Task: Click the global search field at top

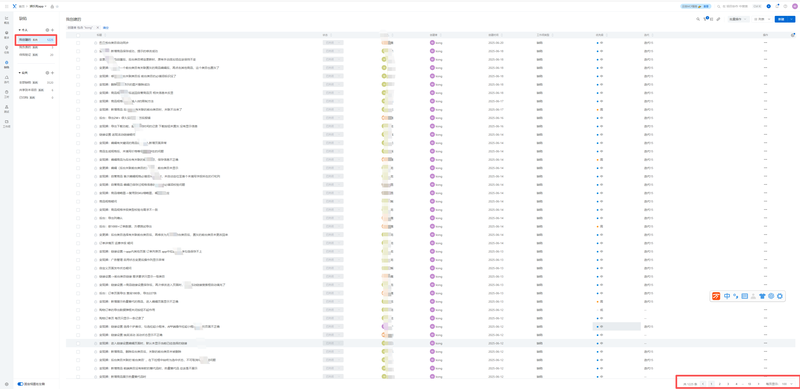Action: click(733, 6)
